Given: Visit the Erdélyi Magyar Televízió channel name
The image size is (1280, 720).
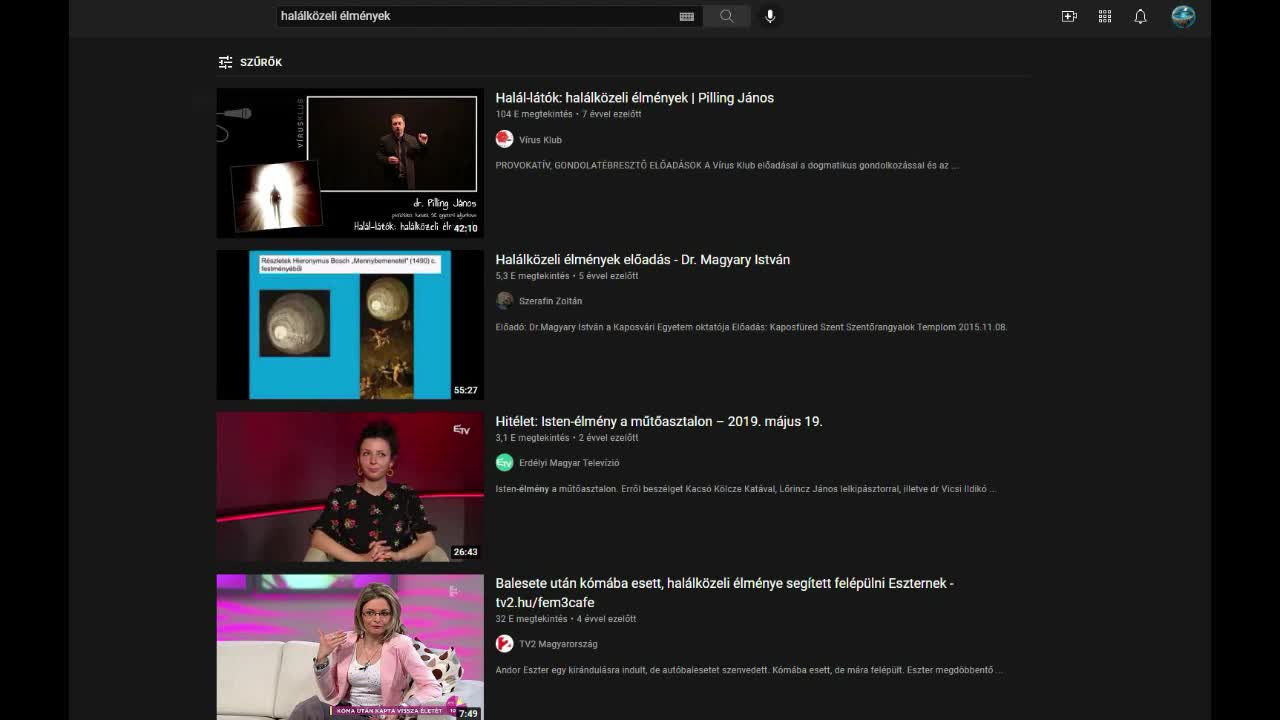Looking at the screenshot, I should point(569,463).
